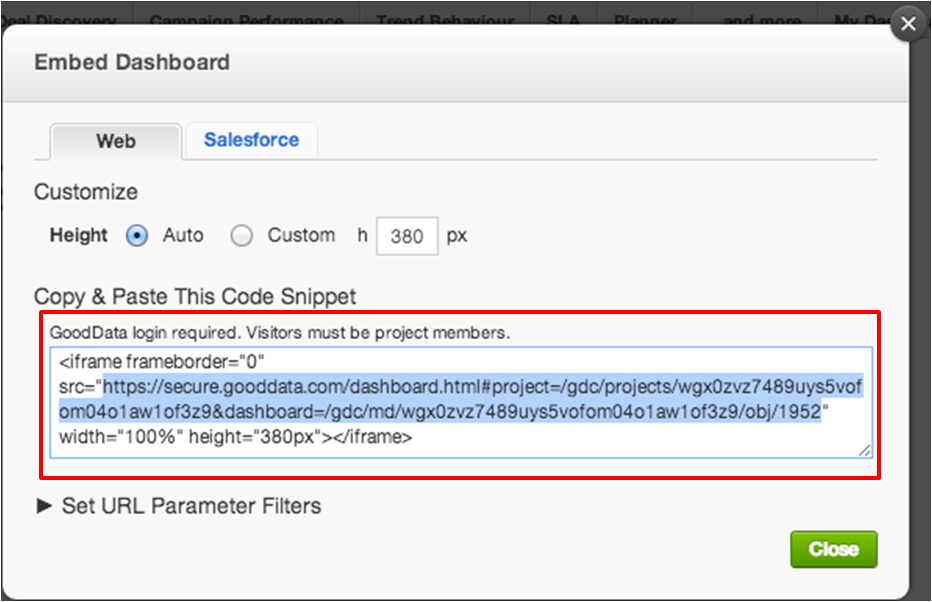Click the Auto label next to Height
Image resolution: width=932 pixels, height=602 pixels.
tap(183, 235)
